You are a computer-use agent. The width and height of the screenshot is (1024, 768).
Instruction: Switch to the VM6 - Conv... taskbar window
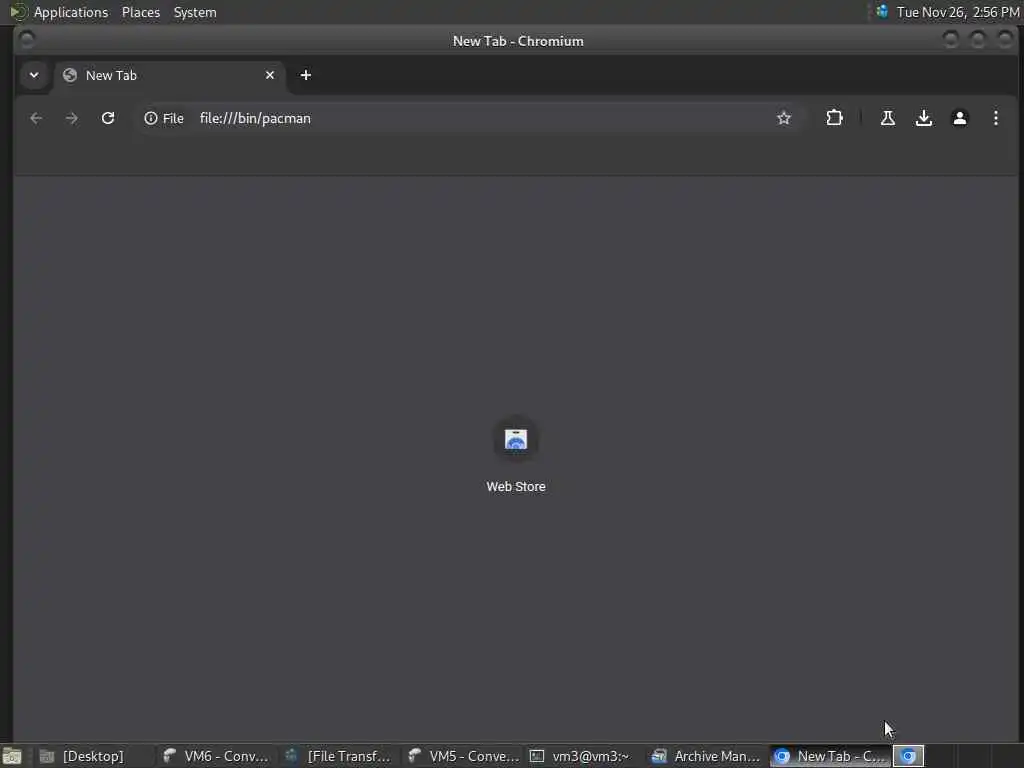click(217, 756)
